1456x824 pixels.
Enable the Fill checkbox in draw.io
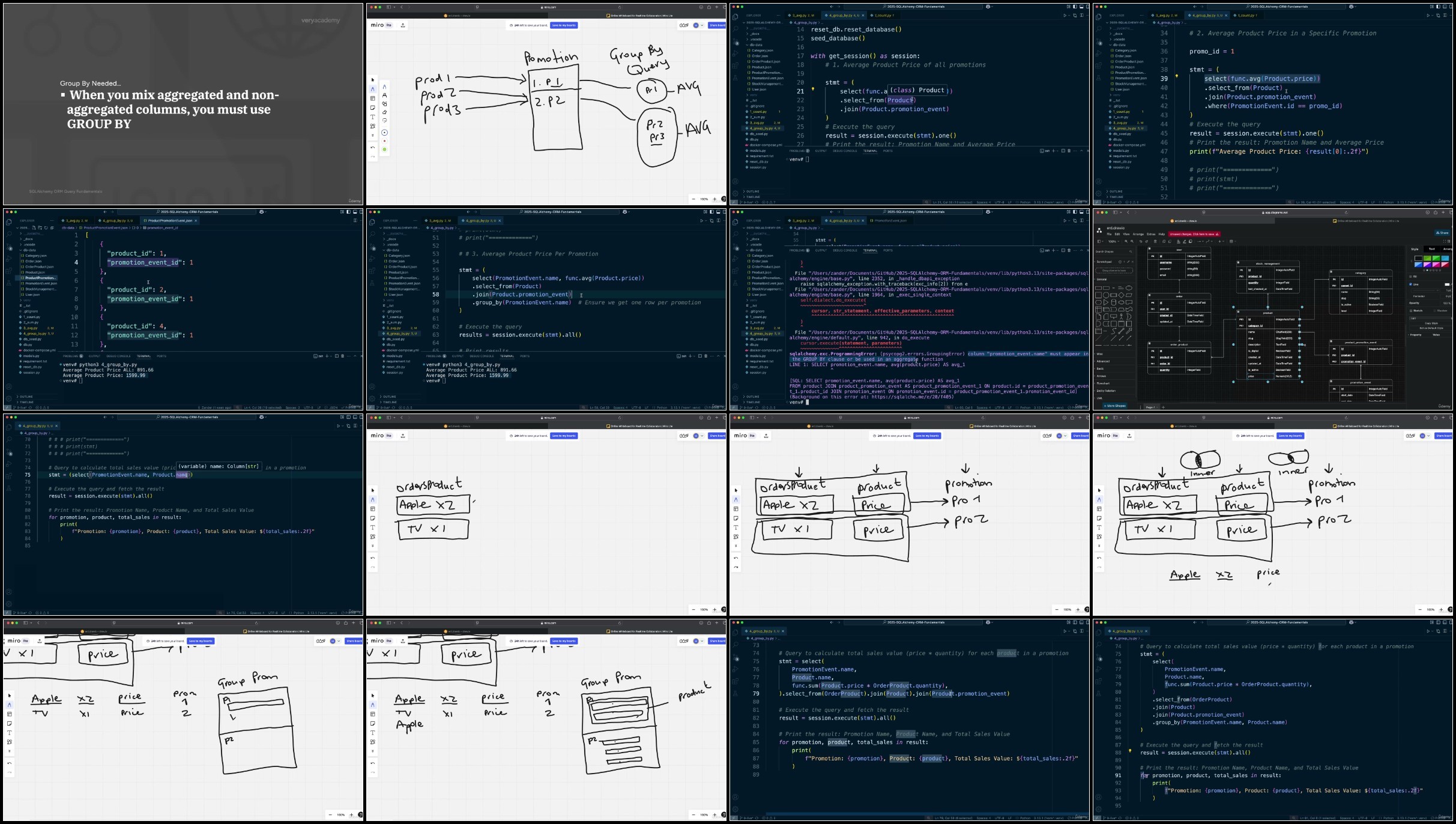[1410, 277]
